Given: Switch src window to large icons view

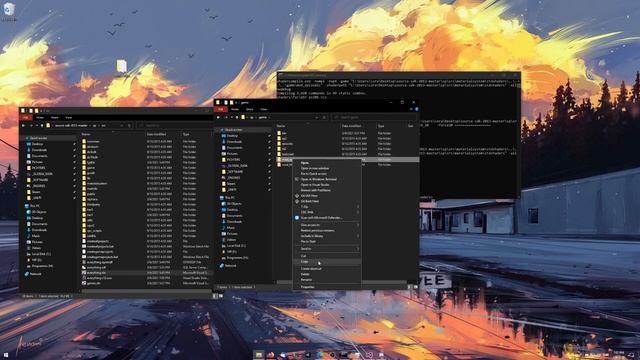Looking at the screenshot, I should click(x=220, y=296).
